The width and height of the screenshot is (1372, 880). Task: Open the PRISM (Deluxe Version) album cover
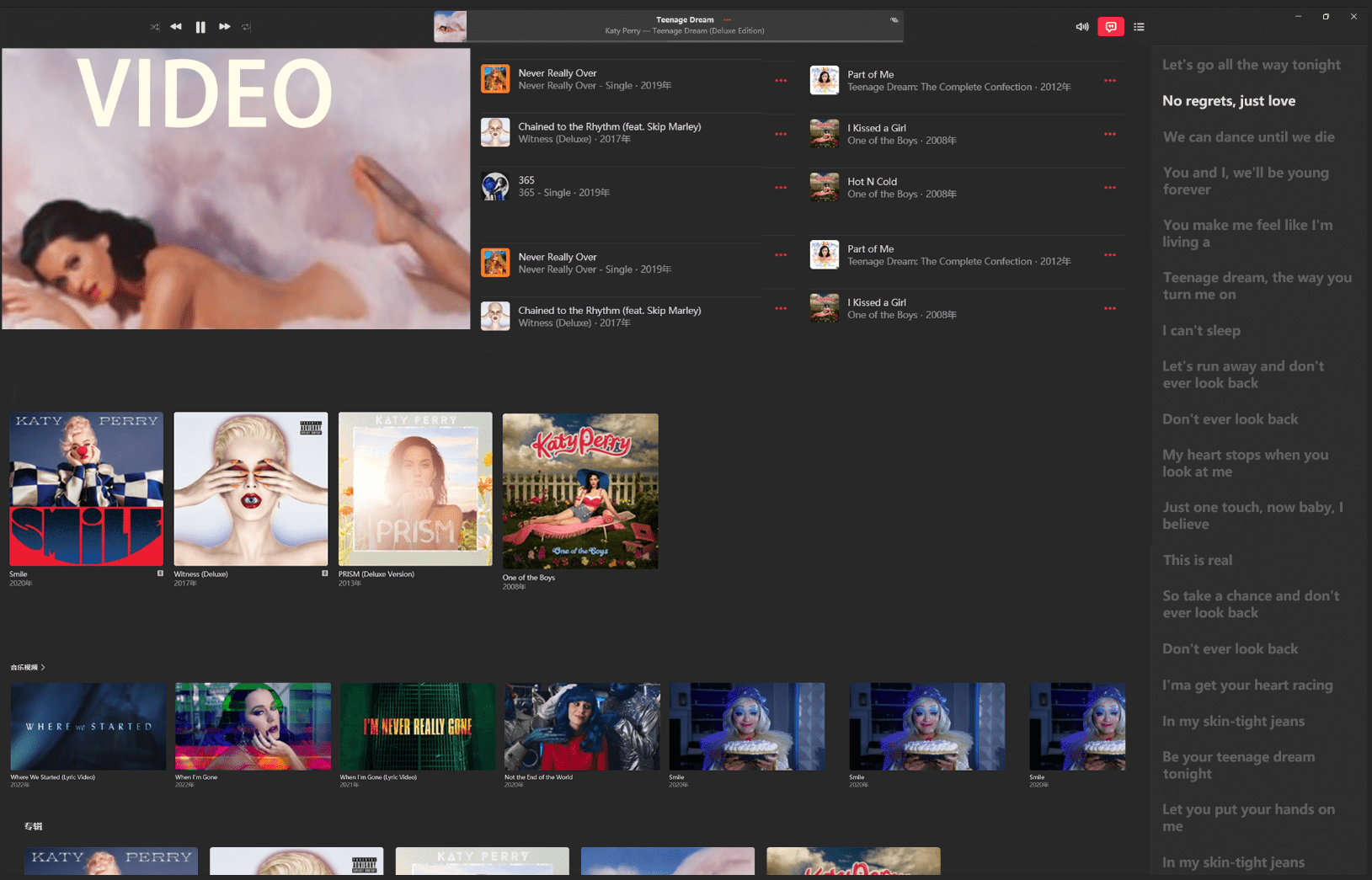click(x=415, y=488)
